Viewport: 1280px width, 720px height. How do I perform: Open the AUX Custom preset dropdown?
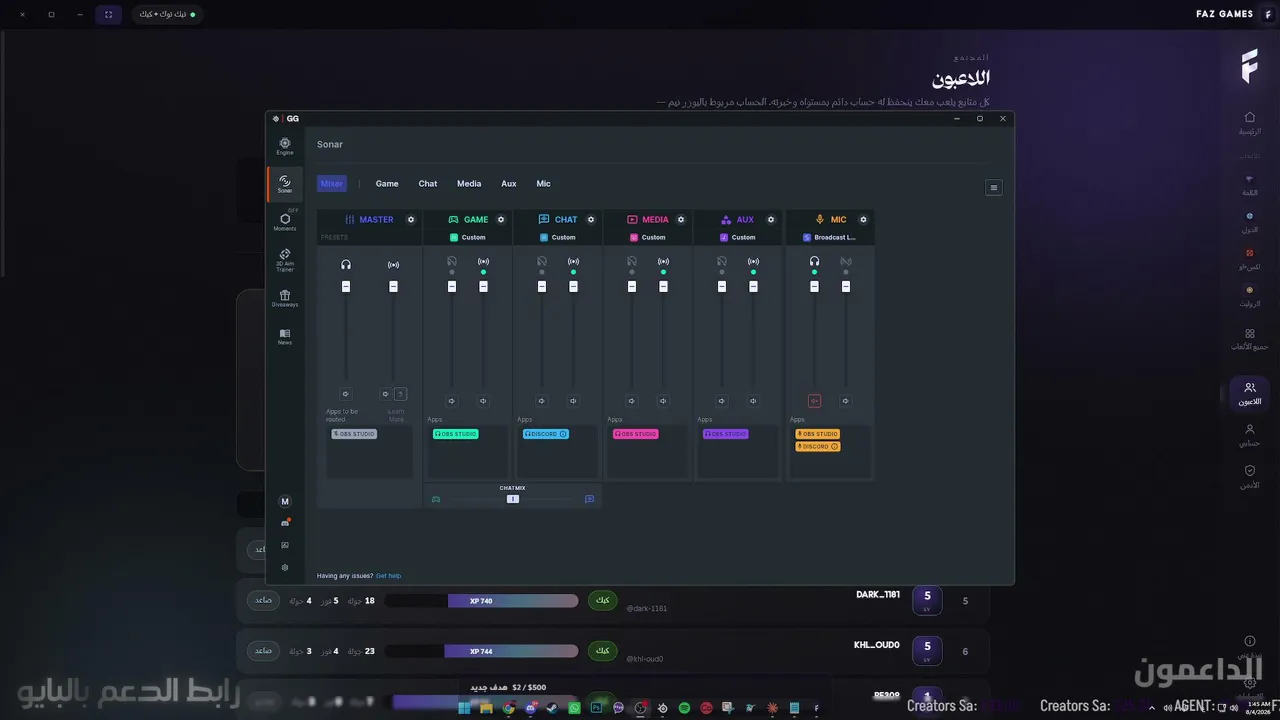[x=738, y=238]
